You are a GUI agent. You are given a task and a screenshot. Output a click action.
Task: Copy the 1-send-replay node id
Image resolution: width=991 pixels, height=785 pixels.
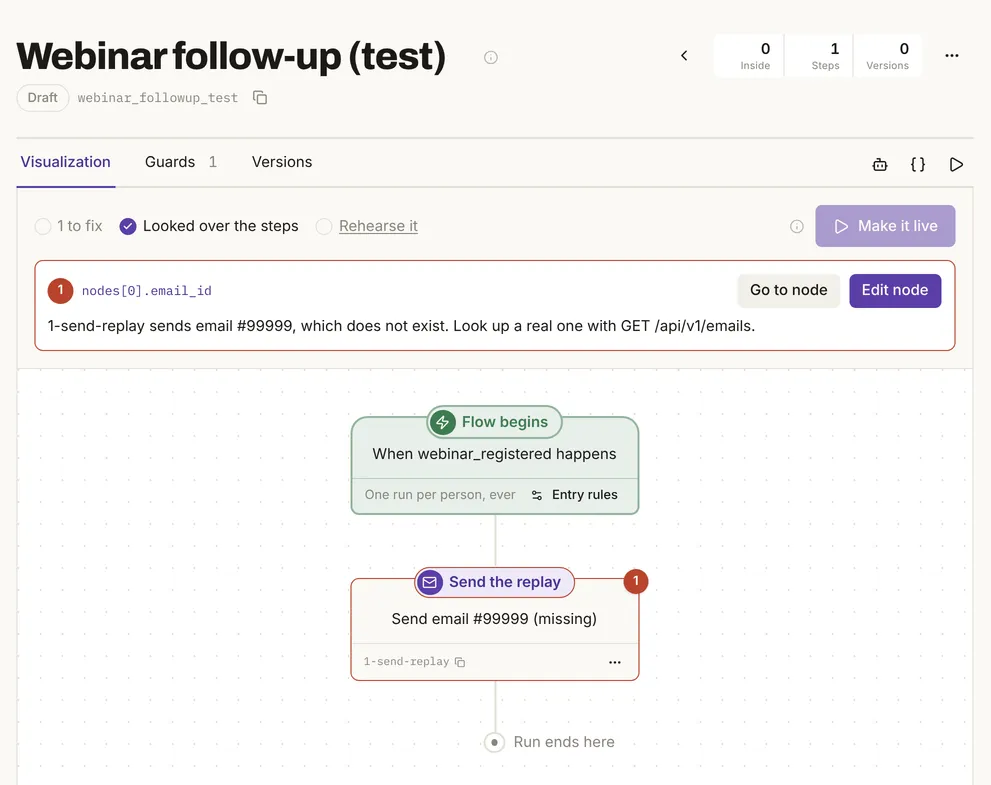[x=460, y=662]
